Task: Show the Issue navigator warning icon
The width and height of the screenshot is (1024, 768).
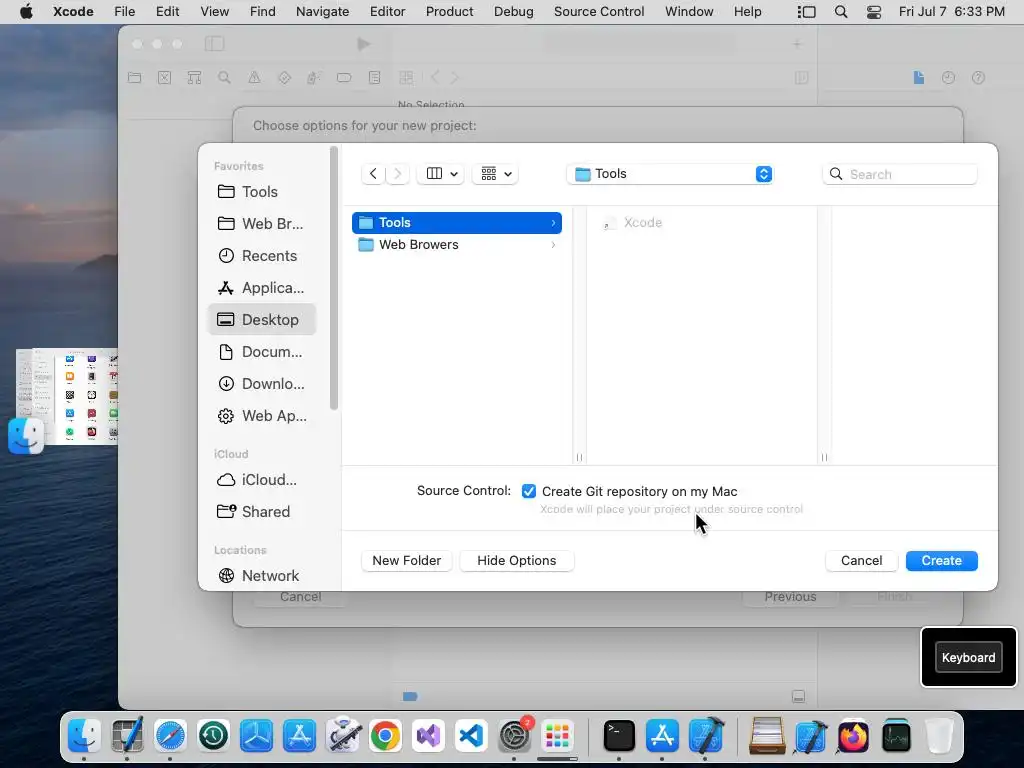Action: pos(254,78)
